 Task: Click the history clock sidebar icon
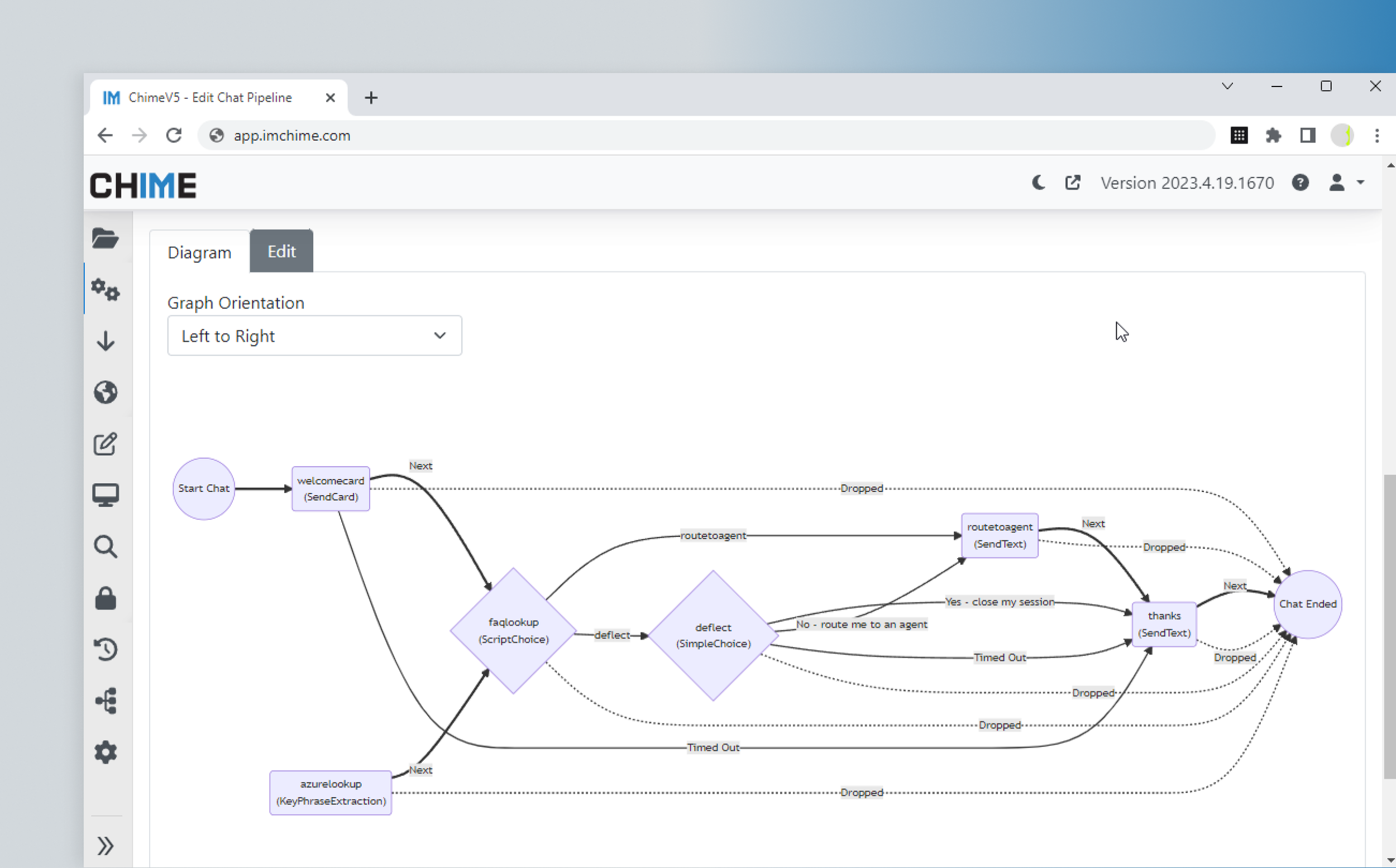pos(105,649)
